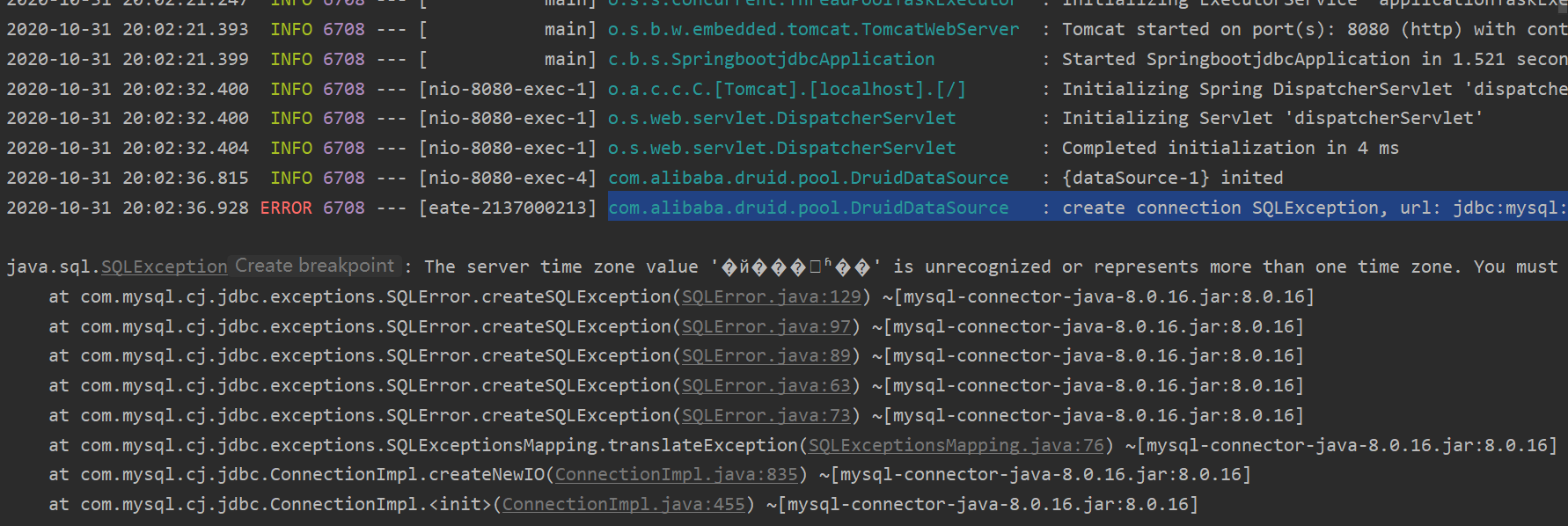This screenshot has width=1568, height=526.
Task: Click the DruidDataSource logger on the 20:02:36.815 INFO line
Action: [x=809, y=178]
